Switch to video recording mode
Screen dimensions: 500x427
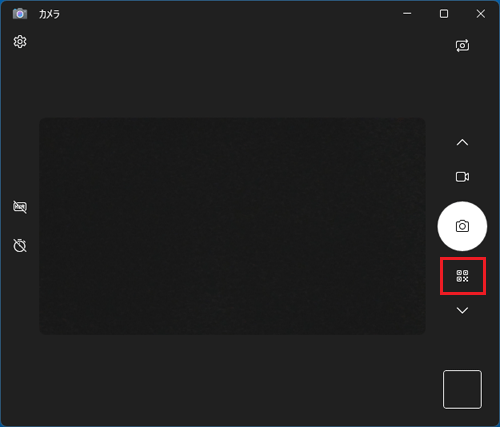[462, 177]
